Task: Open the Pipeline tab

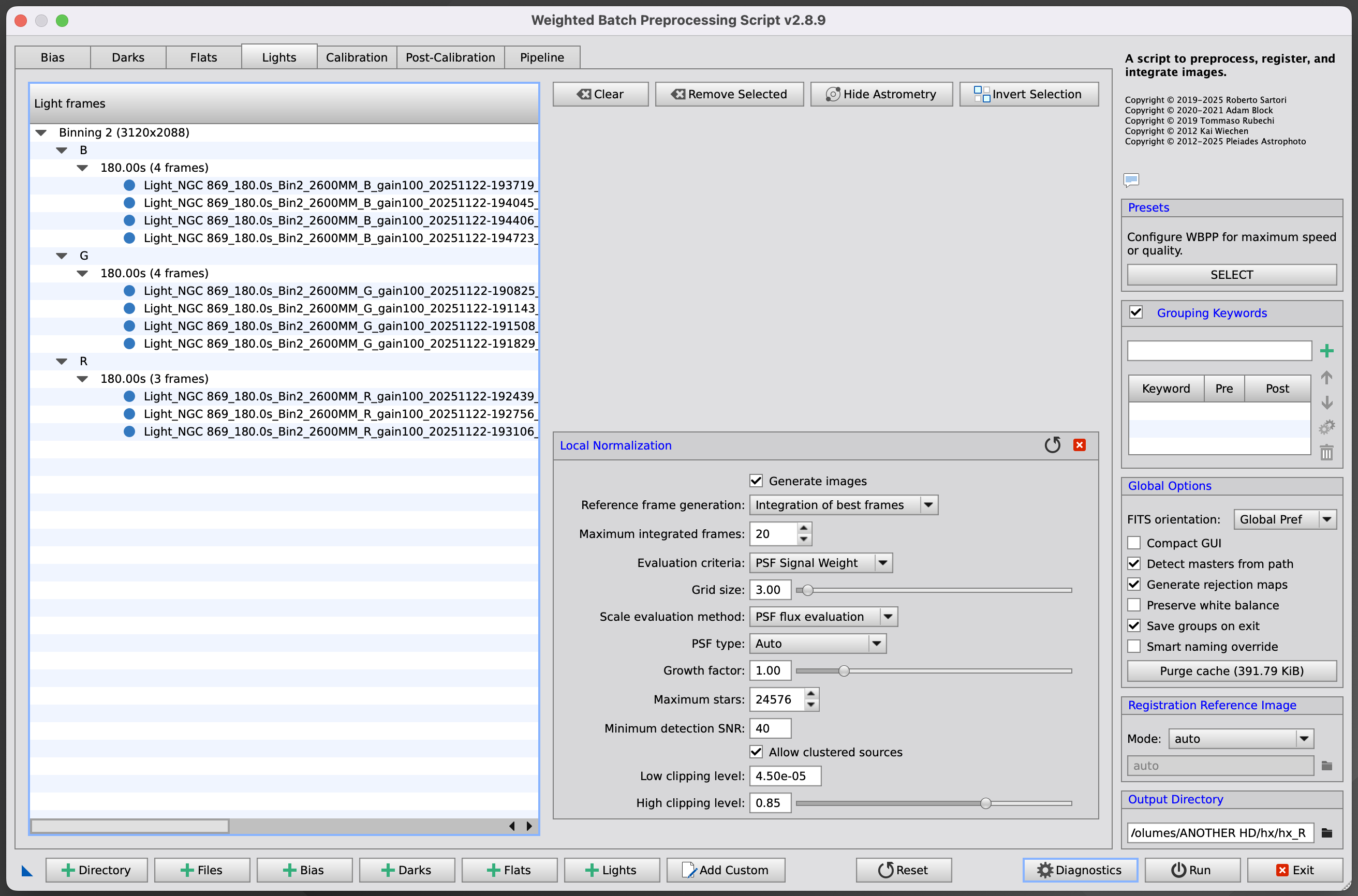Action: pyautogui.click(x=542, y=57)
